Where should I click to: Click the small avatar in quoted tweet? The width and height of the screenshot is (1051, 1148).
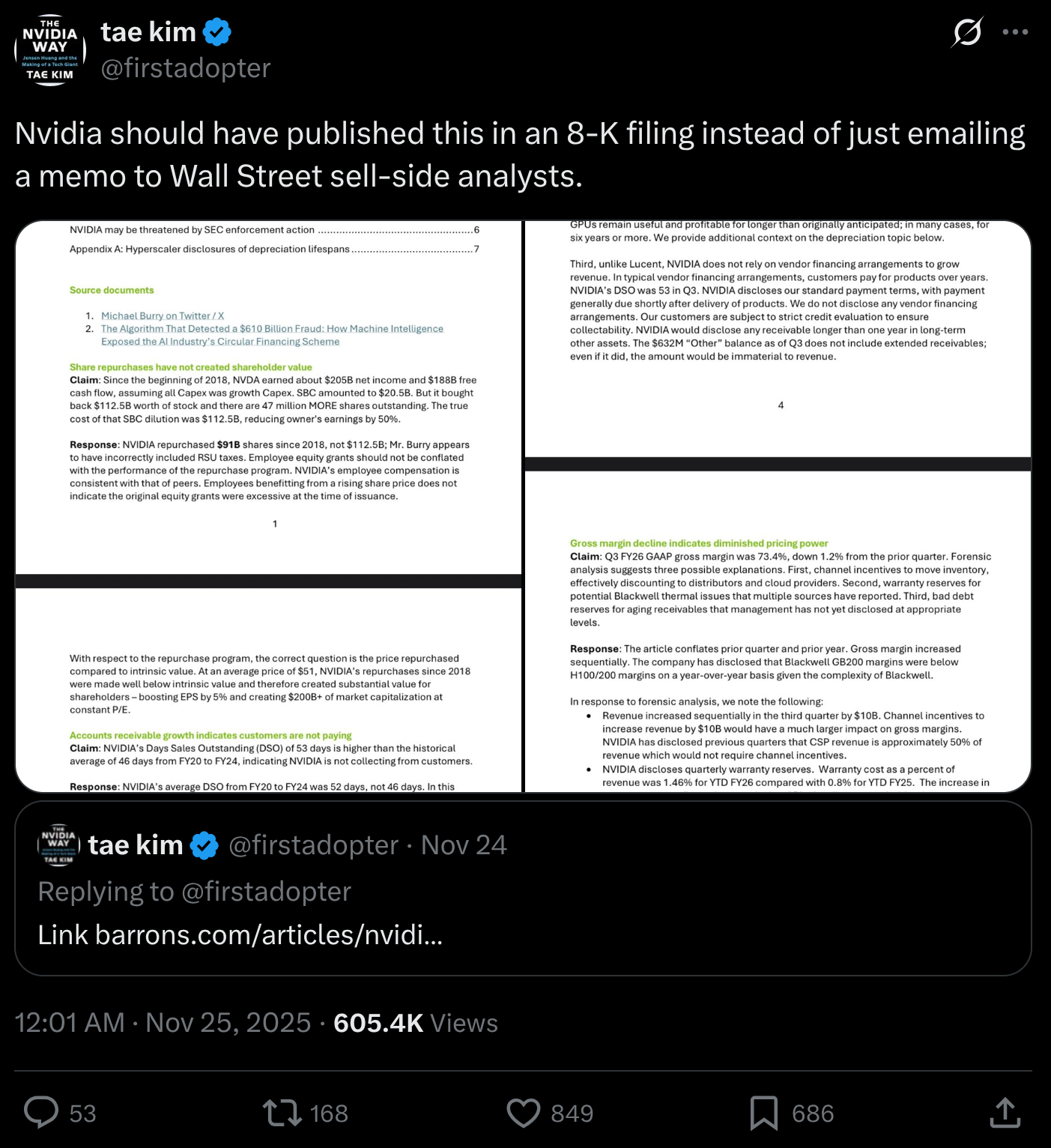coord(58,845)
